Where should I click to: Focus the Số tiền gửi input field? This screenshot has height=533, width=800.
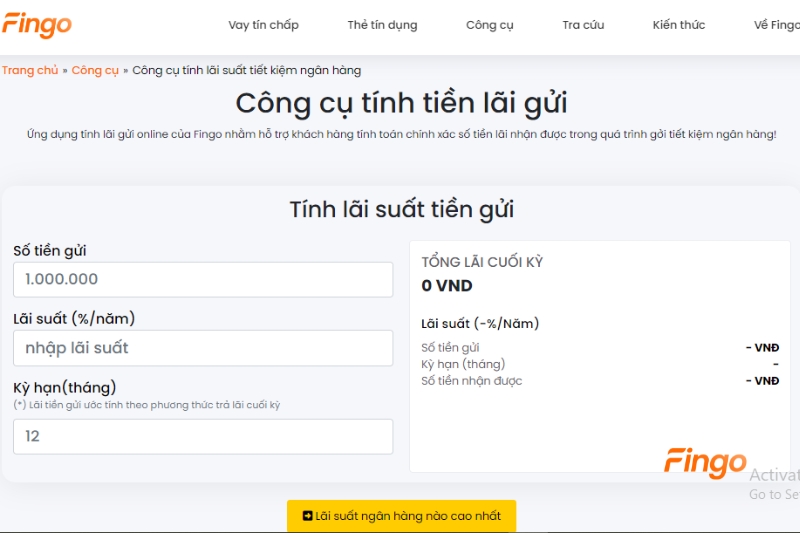coord(203,280)
